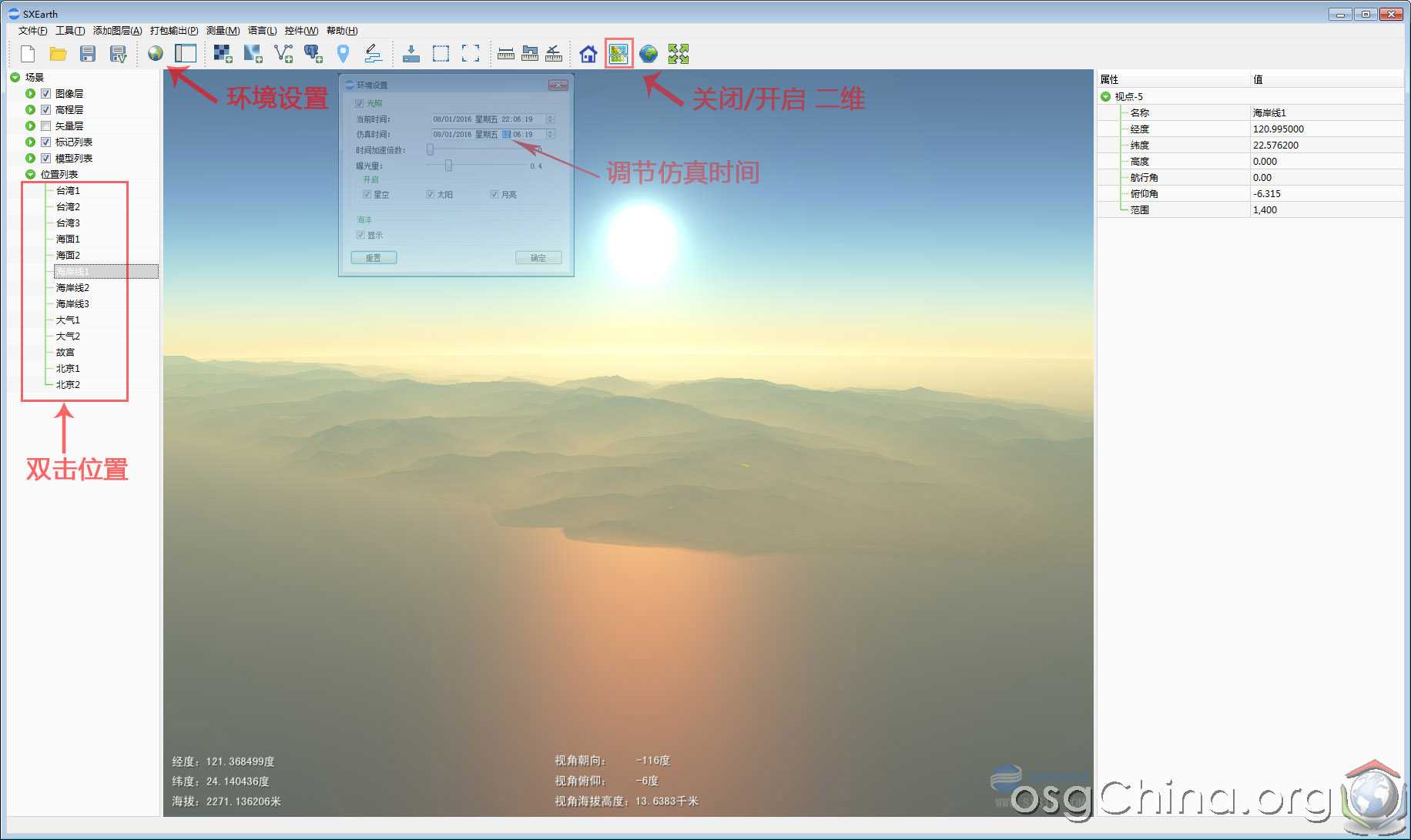
Task: Collapse the 位置列表 node
Action: click(x=30, y=174)
